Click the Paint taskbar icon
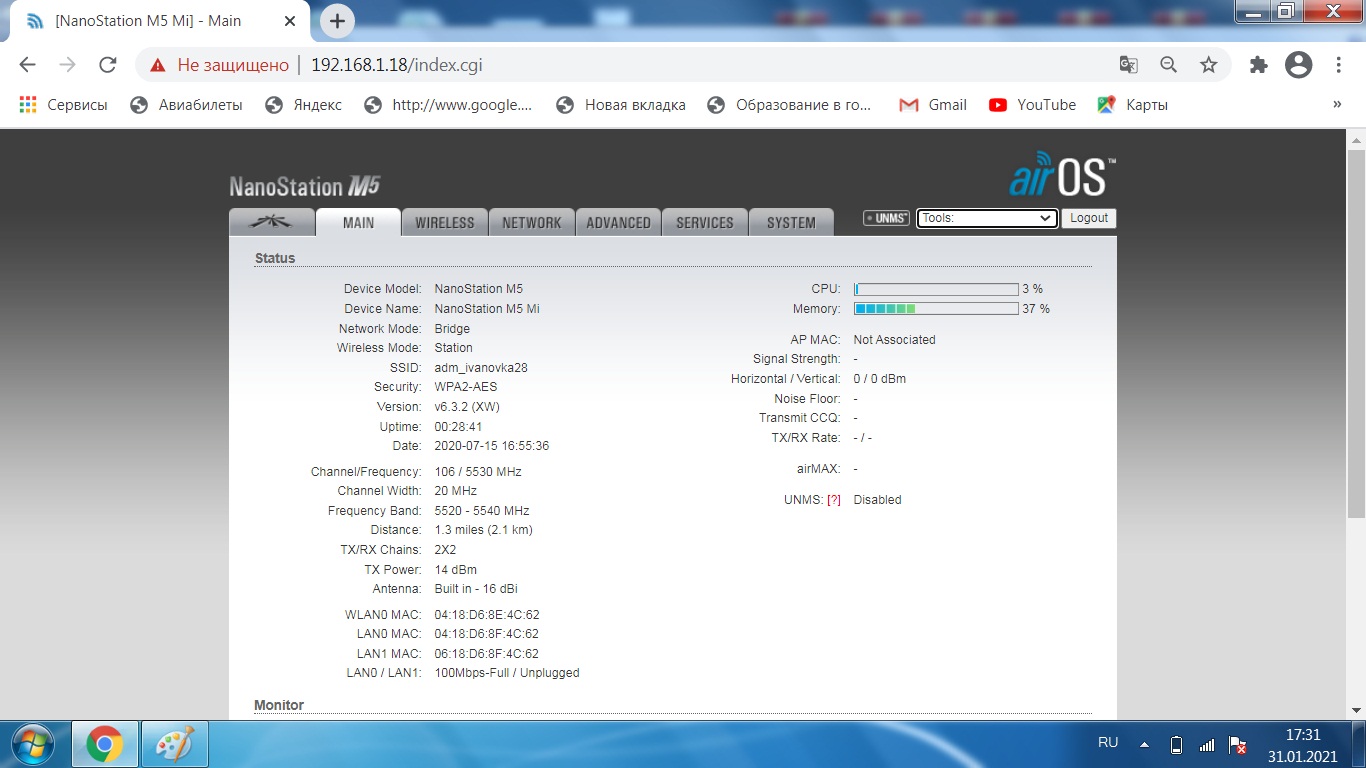Screen dimensions: 1366x768 pos(174,744)
